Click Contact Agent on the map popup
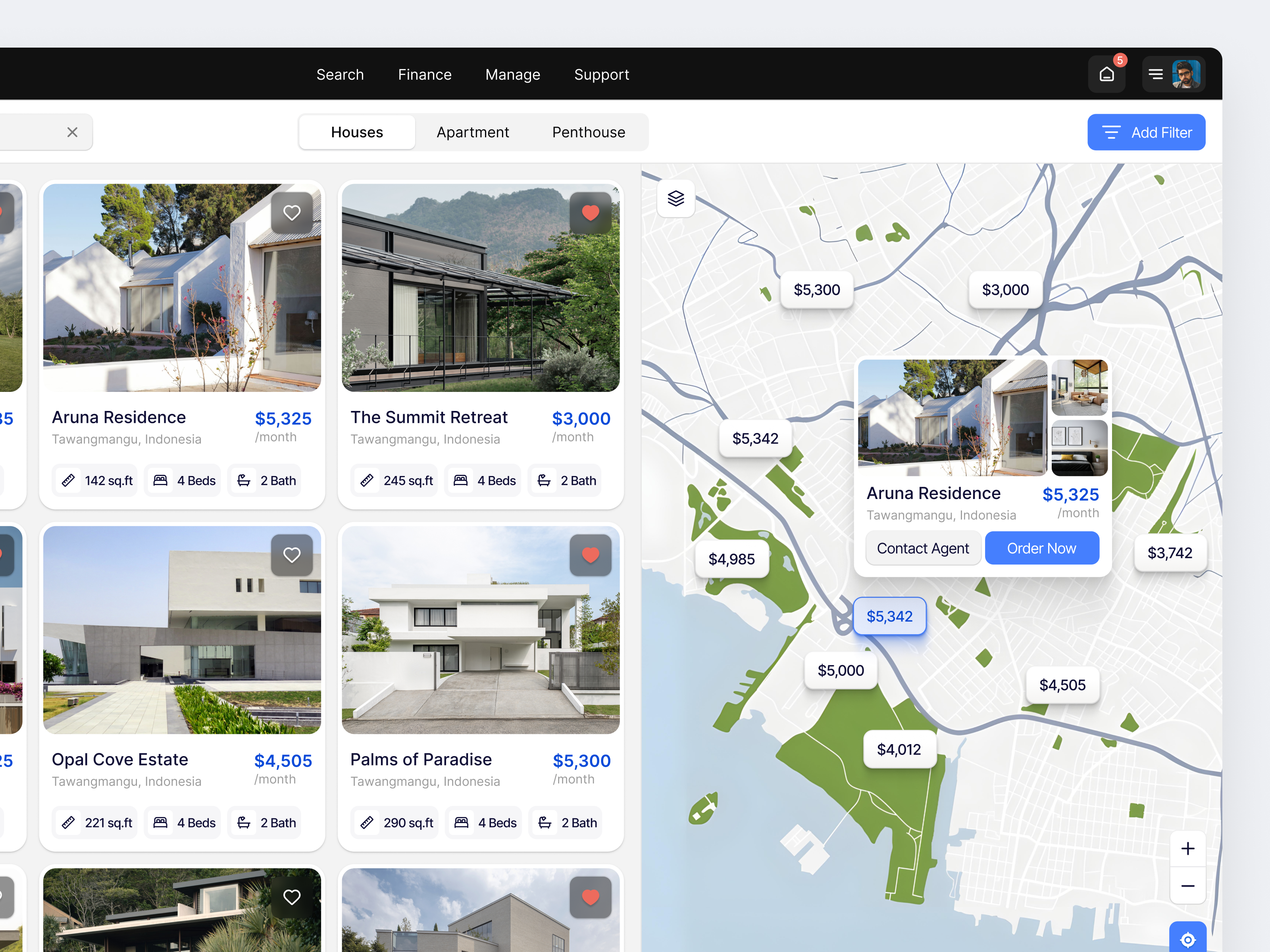 [923, 548]
